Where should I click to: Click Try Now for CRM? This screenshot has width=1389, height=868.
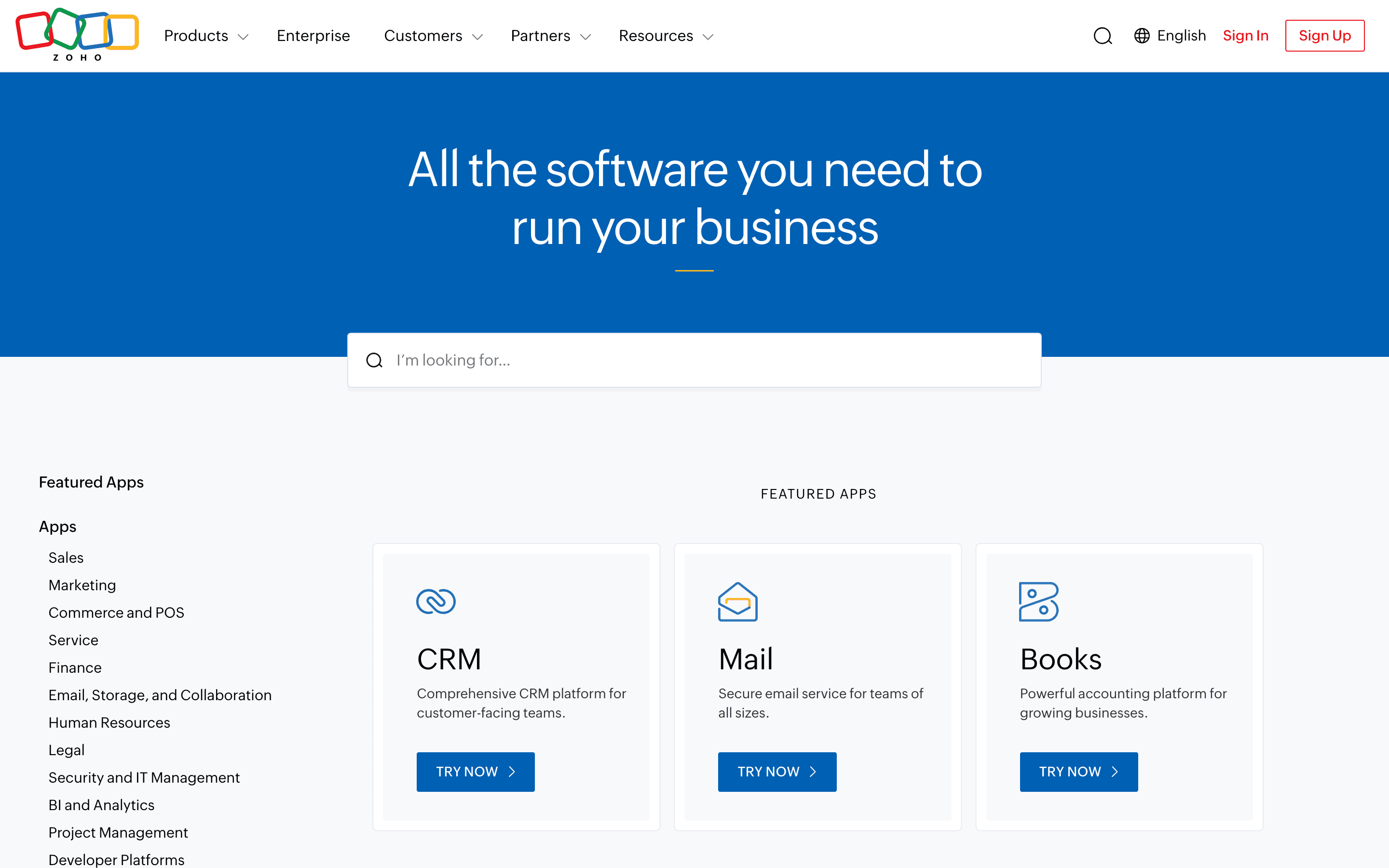point(476,772)
